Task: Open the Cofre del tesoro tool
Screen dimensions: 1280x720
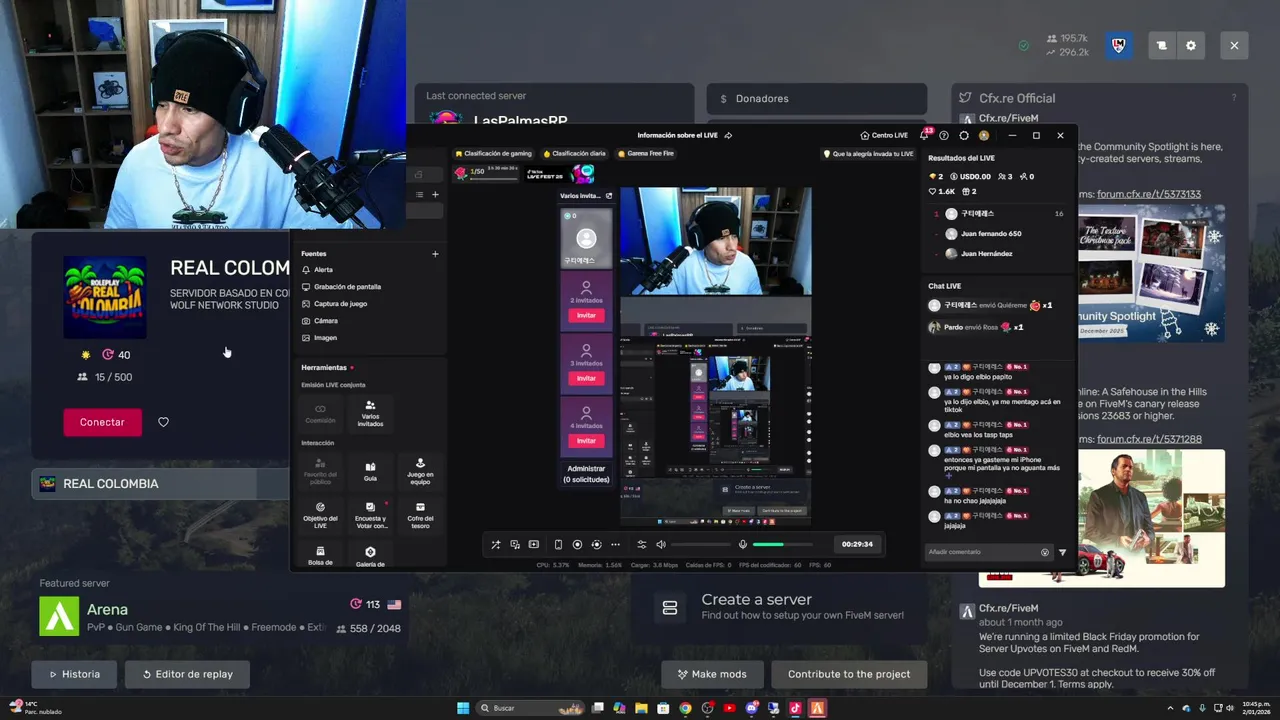Action: pyautogui.click(x=420, y=514)
